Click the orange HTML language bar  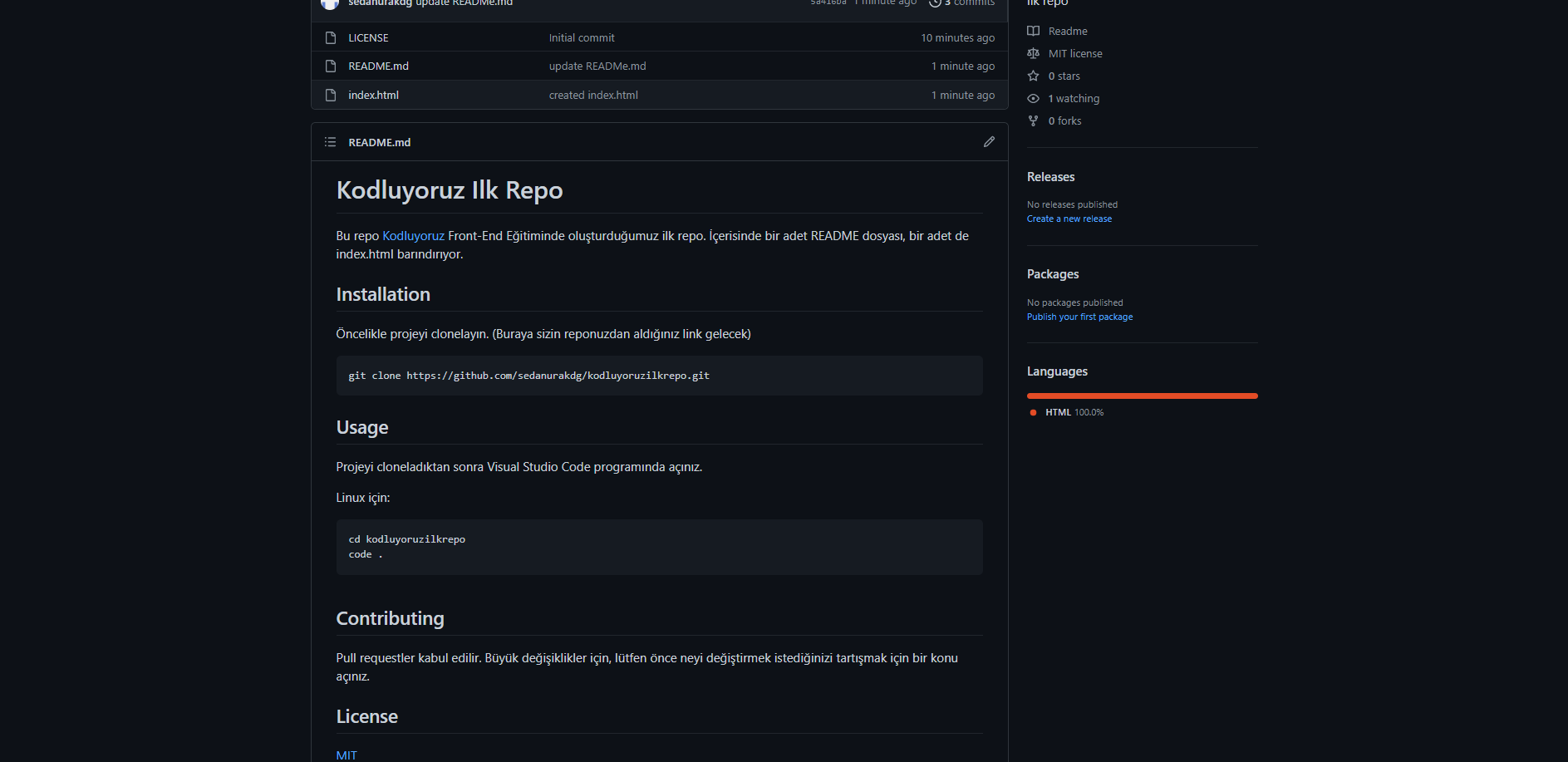[1142, 396]
